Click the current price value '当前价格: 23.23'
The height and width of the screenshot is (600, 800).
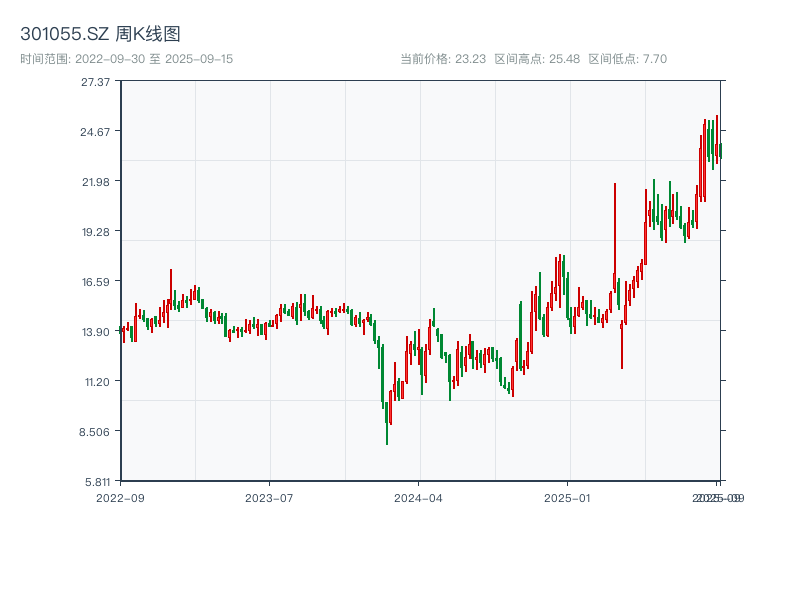pos(443,59)
